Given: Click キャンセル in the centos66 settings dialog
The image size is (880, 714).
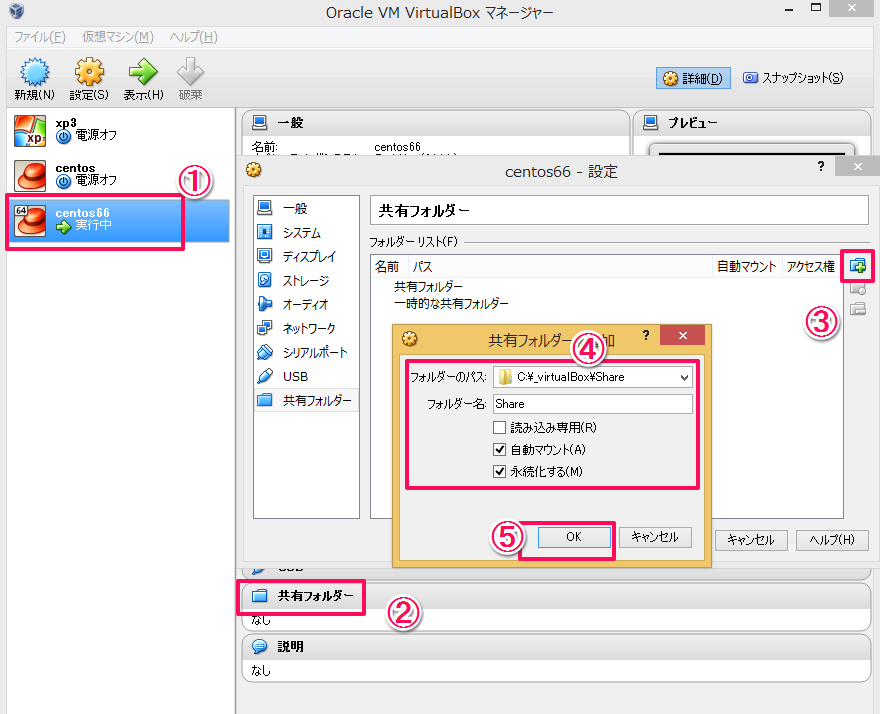Looking at the screenshot, I should pos(751,540).
